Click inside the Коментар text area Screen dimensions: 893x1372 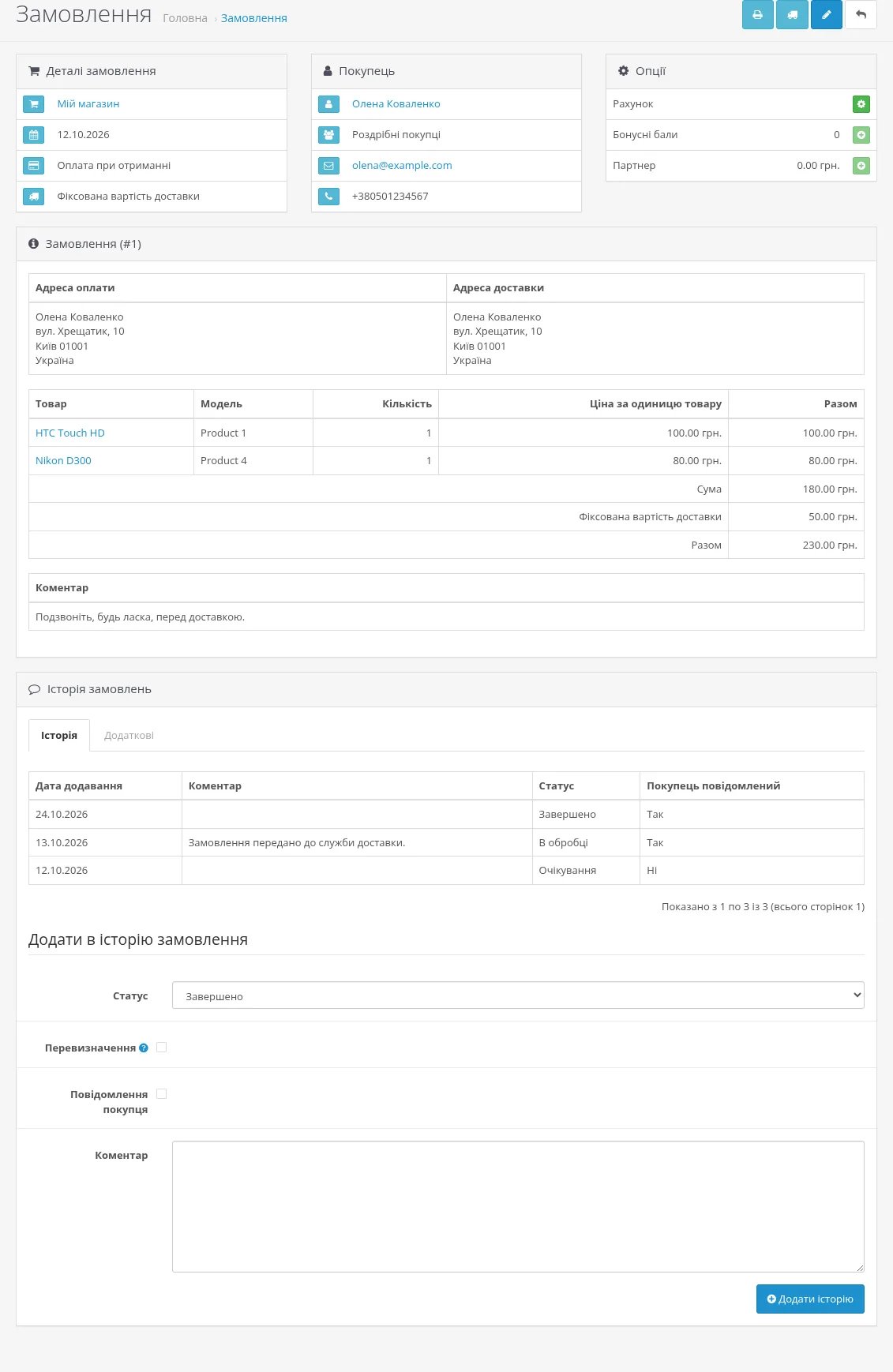click(518, 1206)
